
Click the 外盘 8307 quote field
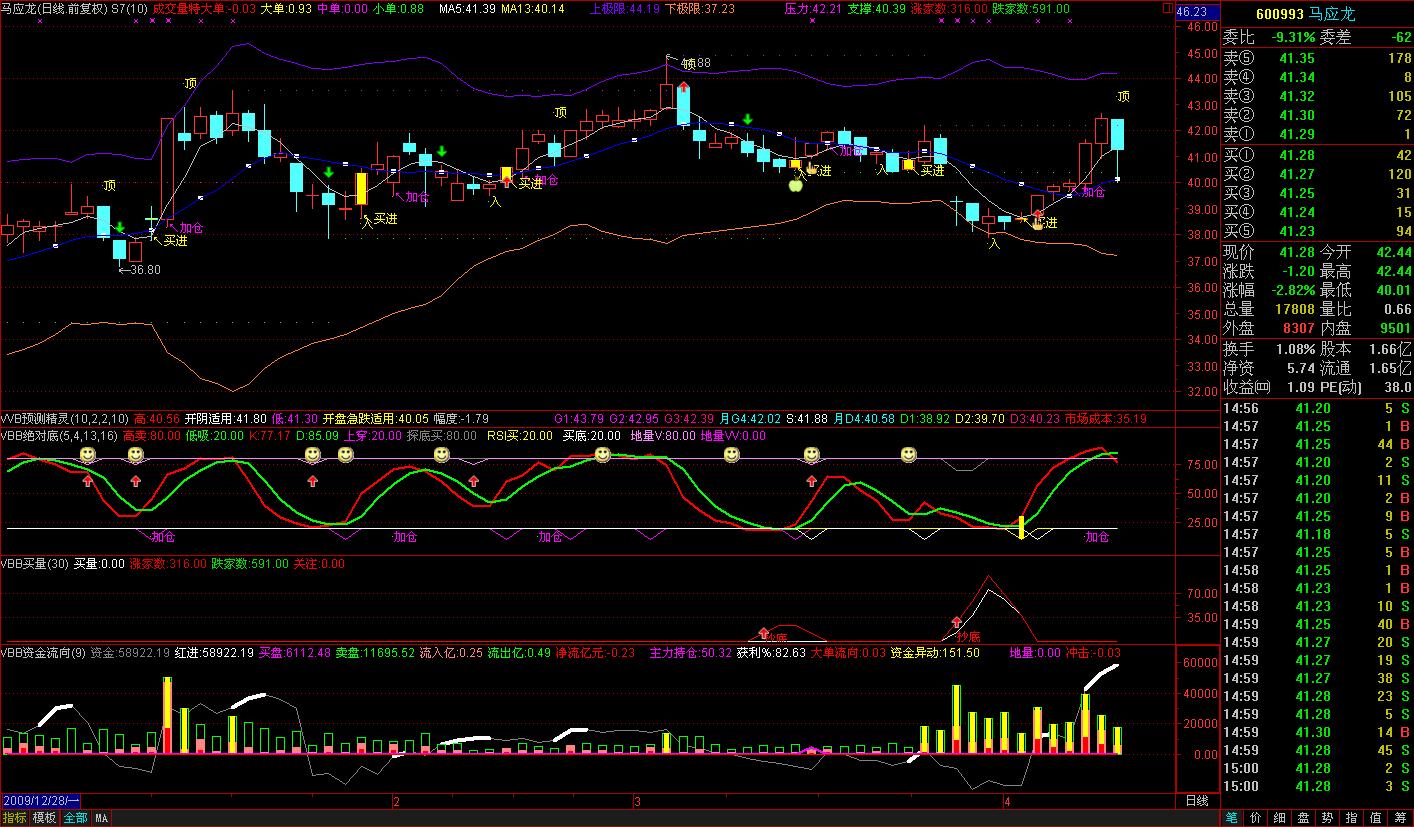(1268, 328)
